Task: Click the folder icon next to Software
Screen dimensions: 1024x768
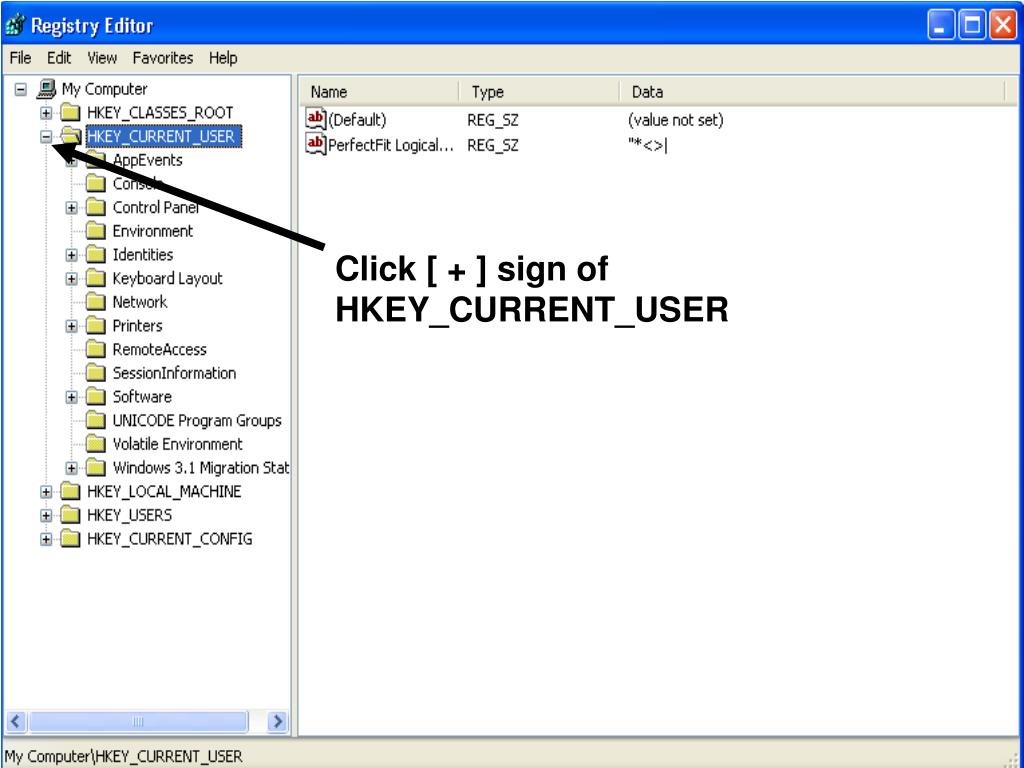Action: (96, 397)
